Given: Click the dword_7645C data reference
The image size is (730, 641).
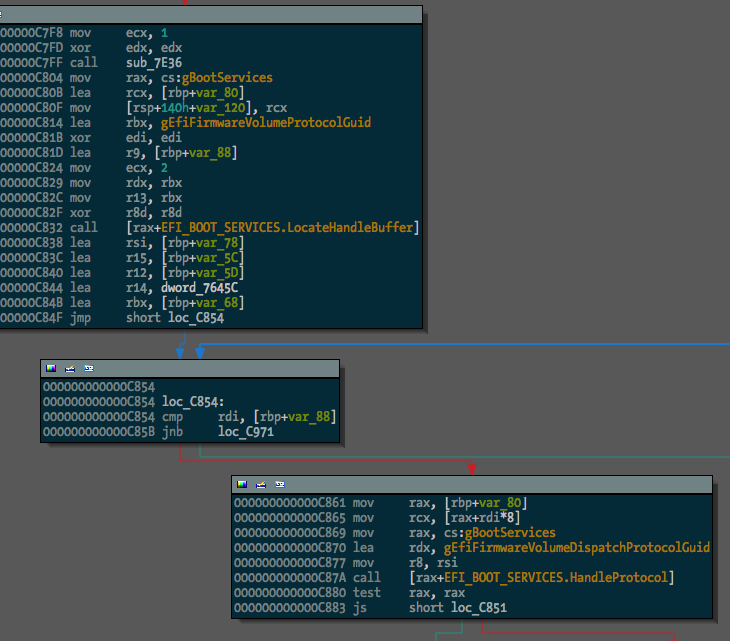Looking at the screenshot, I should (x=199, y=288).
